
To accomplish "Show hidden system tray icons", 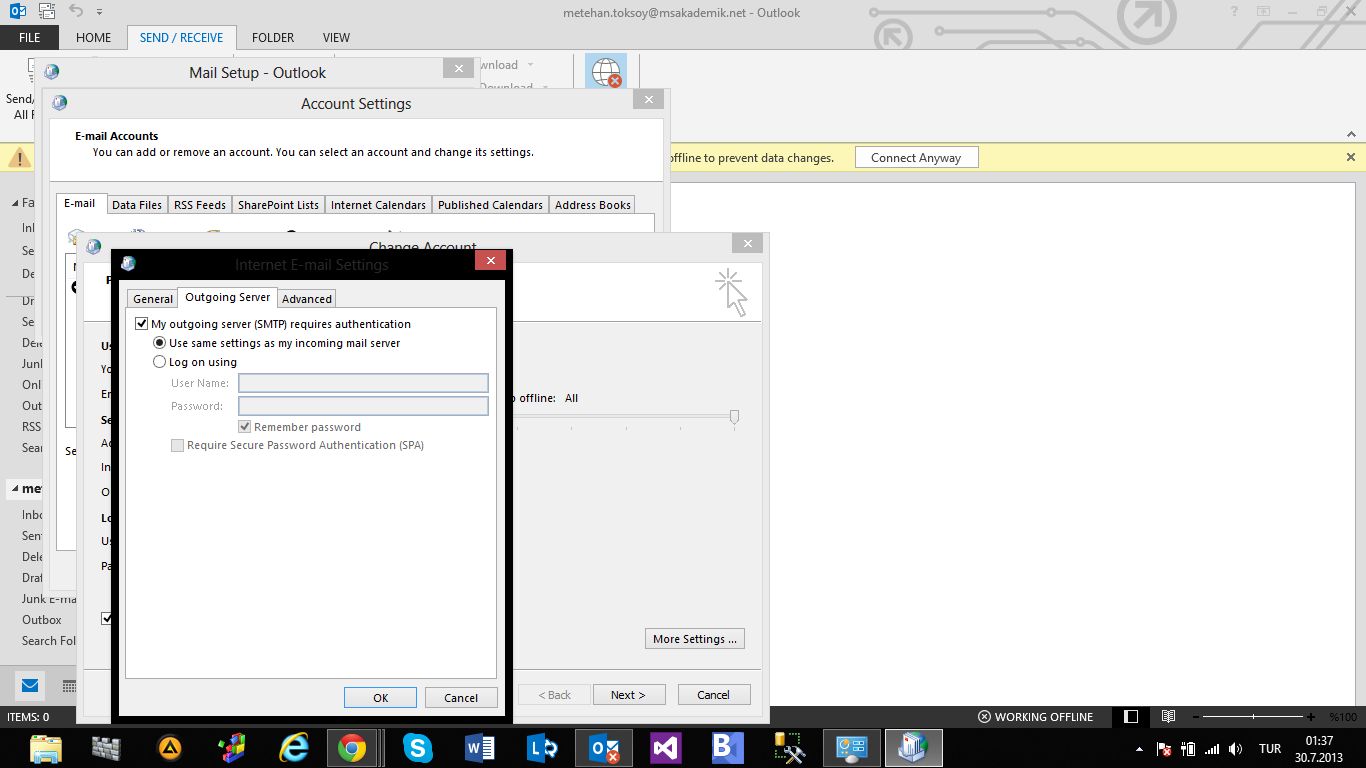I will click(1139, 749).
